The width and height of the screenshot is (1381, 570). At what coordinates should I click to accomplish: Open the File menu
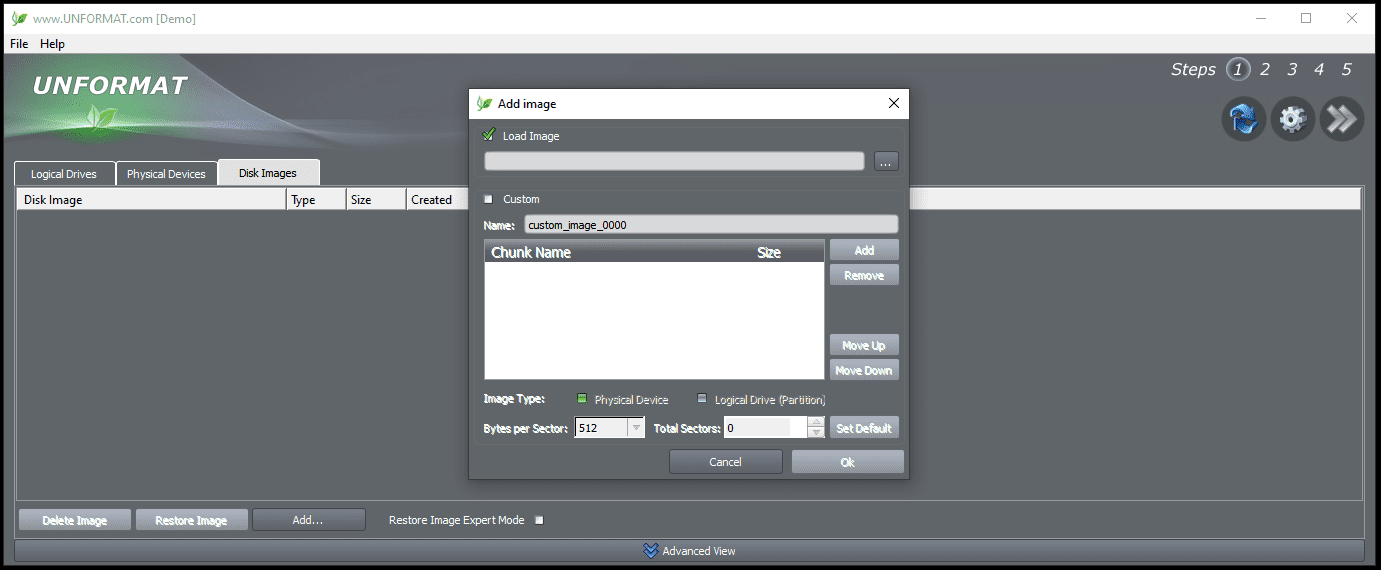[19, 44]
